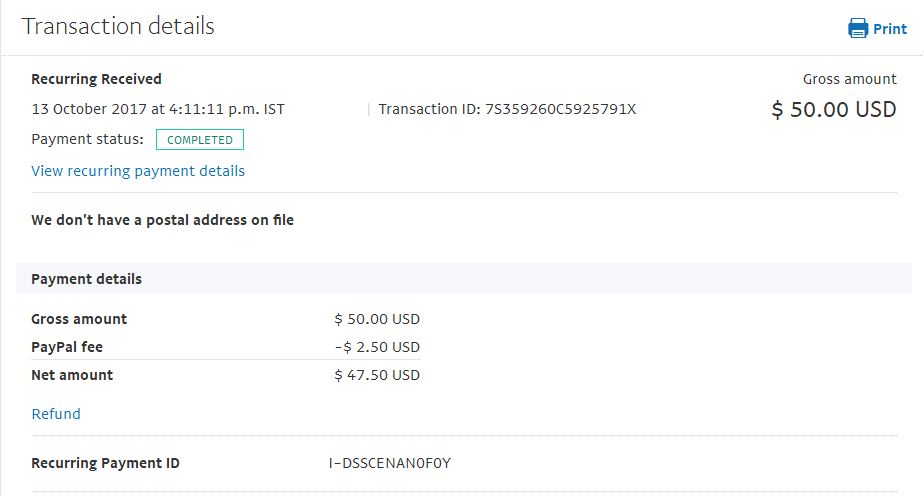Click the Refund link
924x497 pixels.
(x=56, y=414)
